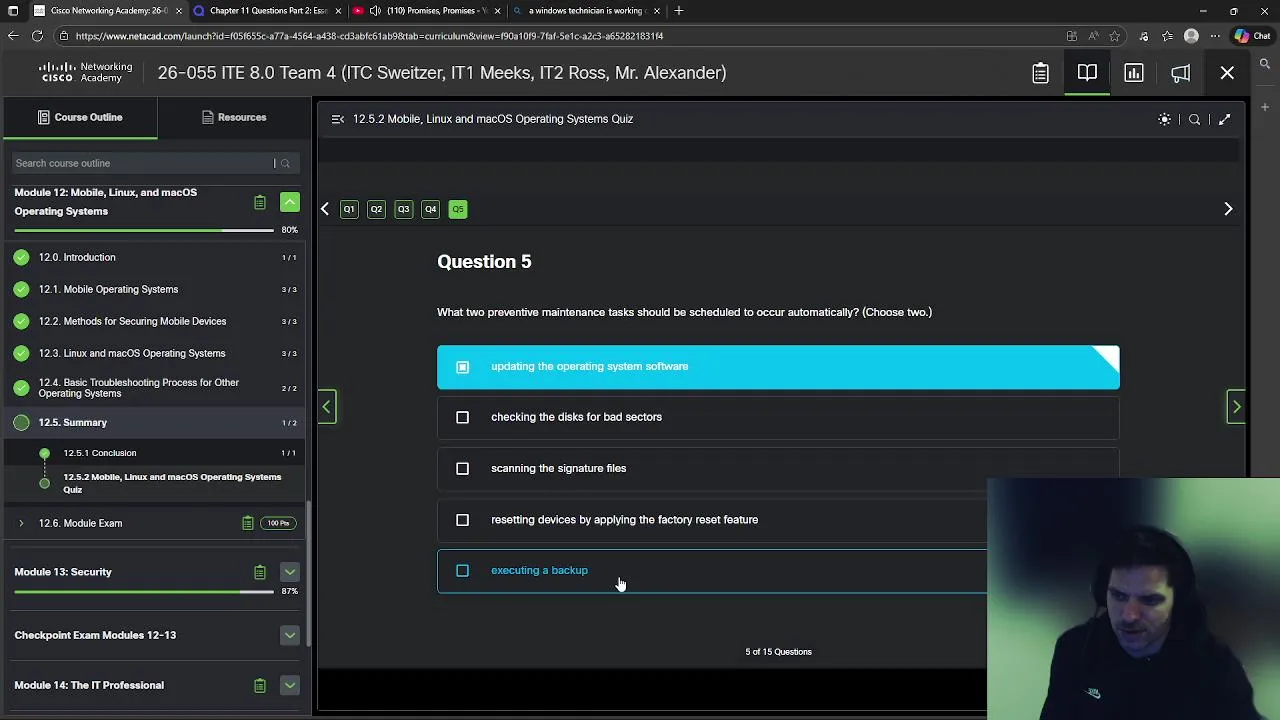Check scanning the signature files
The height and width of the screenshot is (720, 1280).
click(x=462, y=468)
